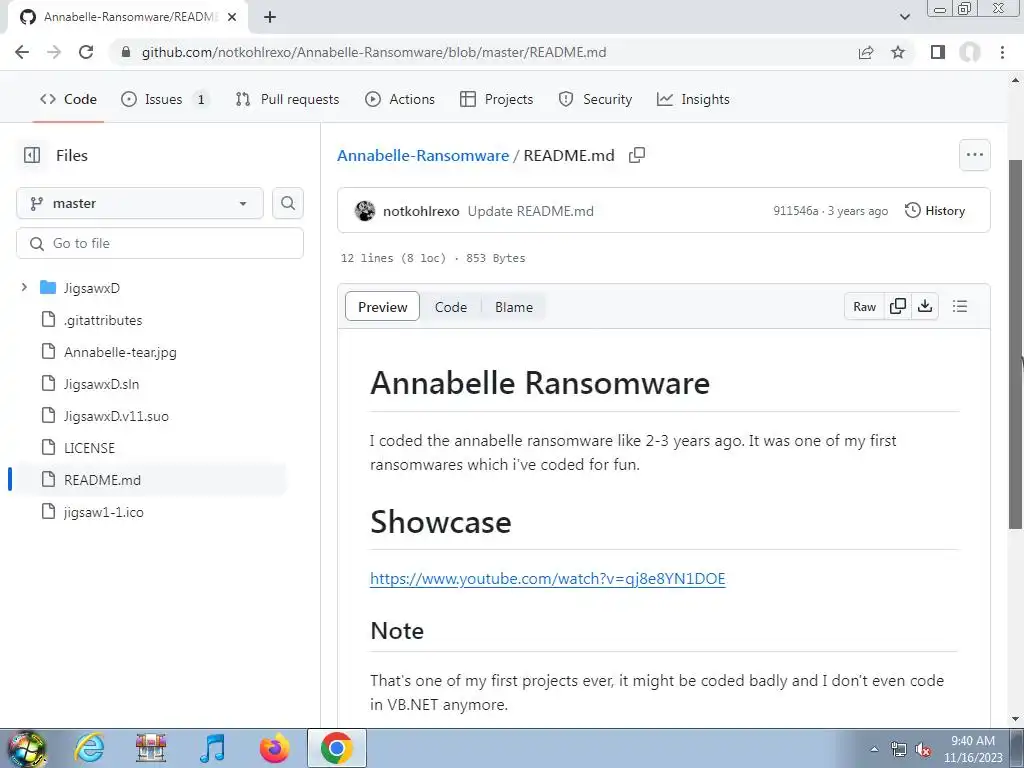Click the browser forward arrow
Screen dimensions: 1024x768
click(x=54, y=52)
